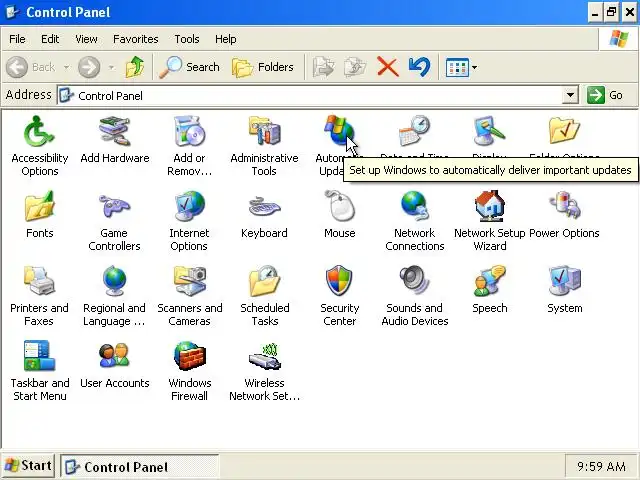The height and width of the screenshot is (480, 640).
Task: Select Add or Remove Programs icon
Action: 189,131
